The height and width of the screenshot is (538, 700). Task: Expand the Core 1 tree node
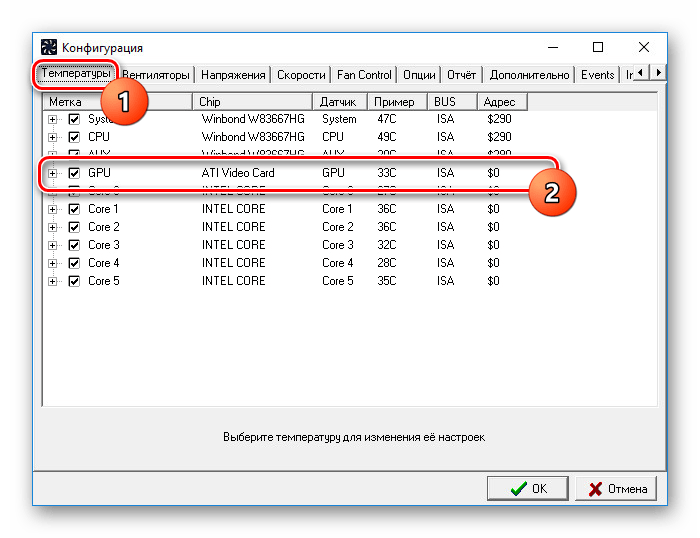click(x=53, y=209)
